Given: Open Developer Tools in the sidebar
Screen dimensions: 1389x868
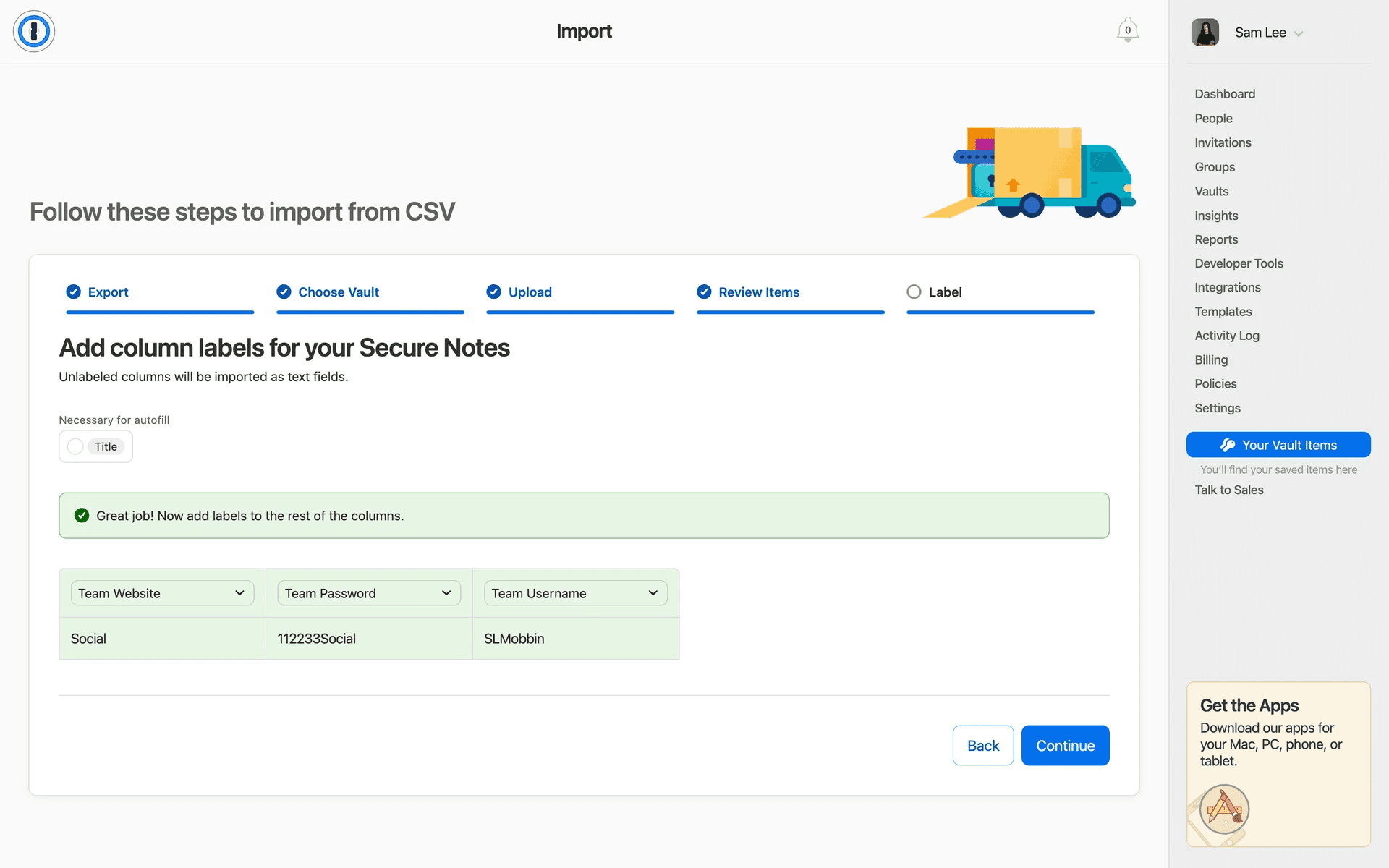Looking at the screenshot, I should point(1239,263).
